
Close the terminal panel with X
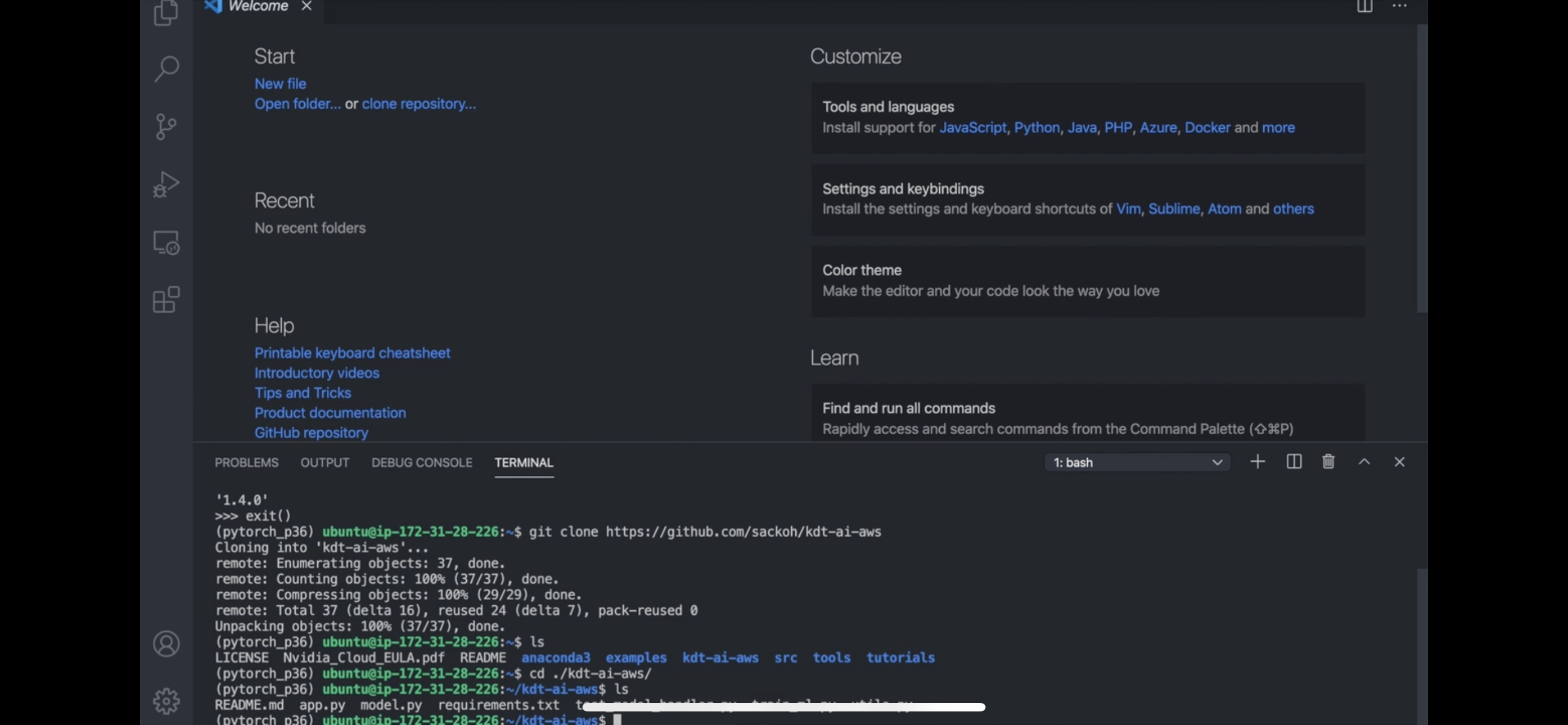1399,462
